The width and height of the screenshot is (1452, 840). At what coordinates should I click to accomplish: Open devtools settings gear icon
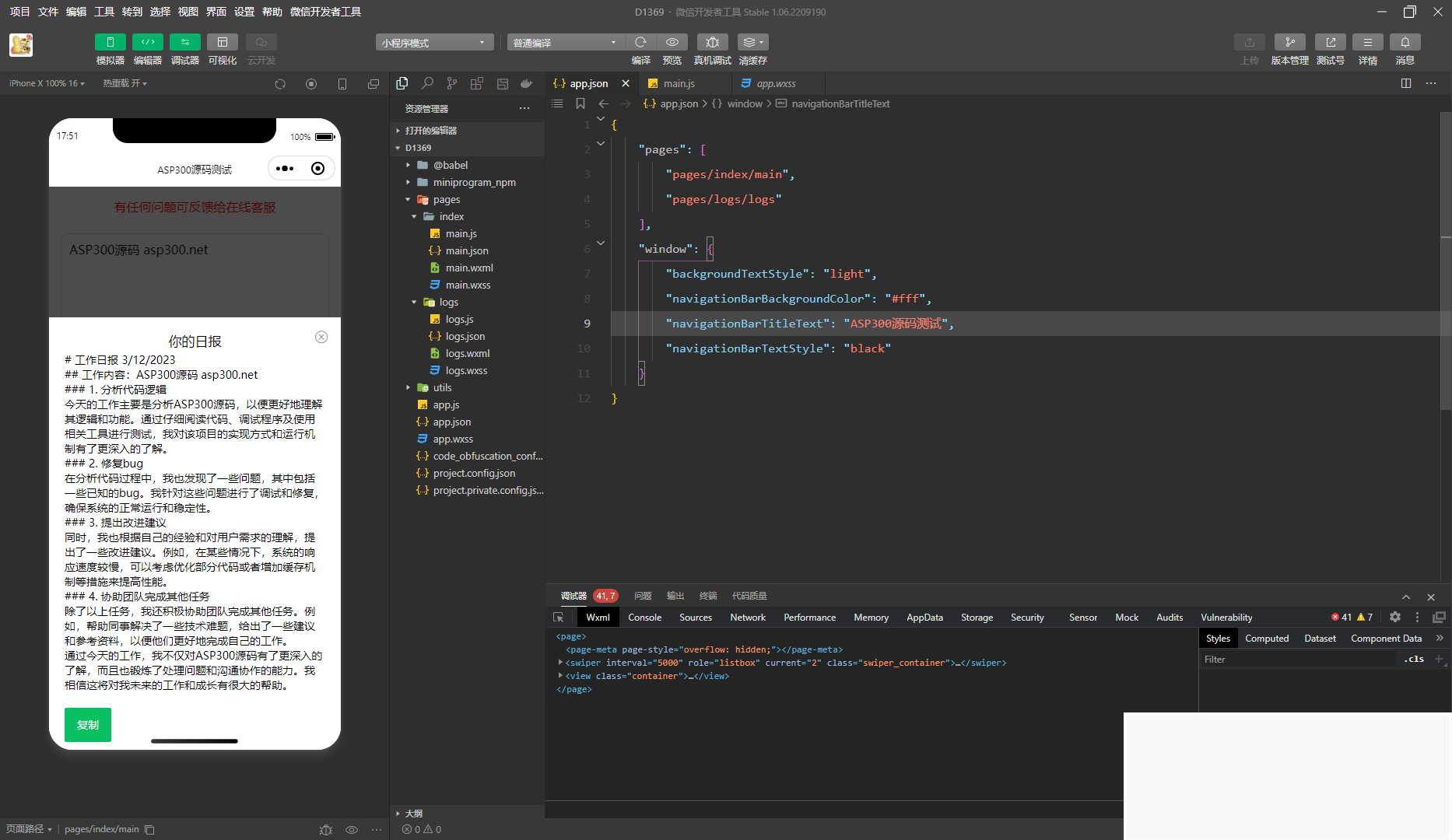coord(1395,617)
